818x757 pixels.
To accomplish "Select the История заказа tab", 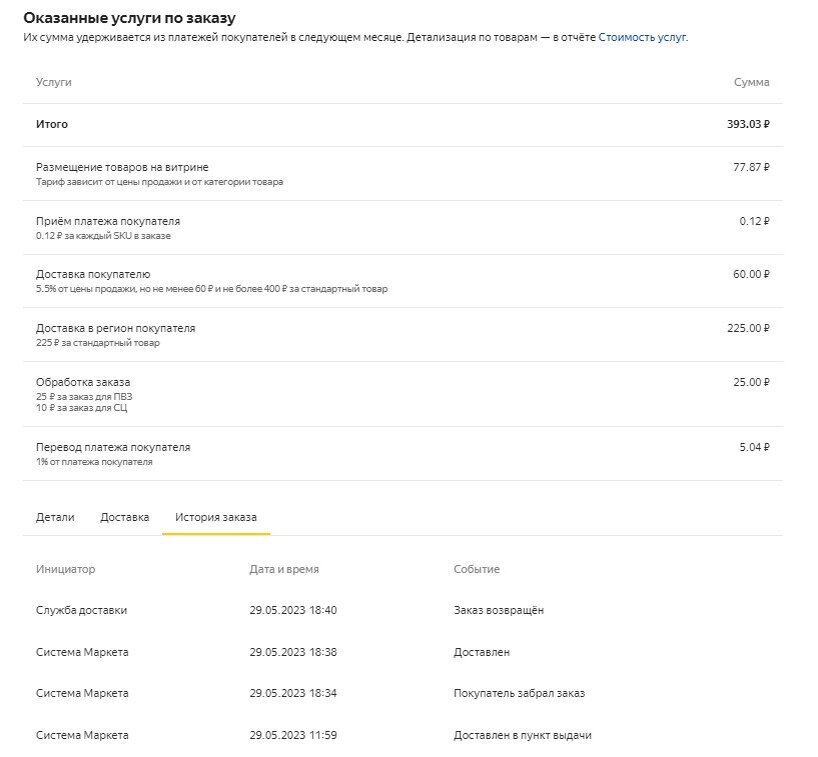I will coord(216,517).
